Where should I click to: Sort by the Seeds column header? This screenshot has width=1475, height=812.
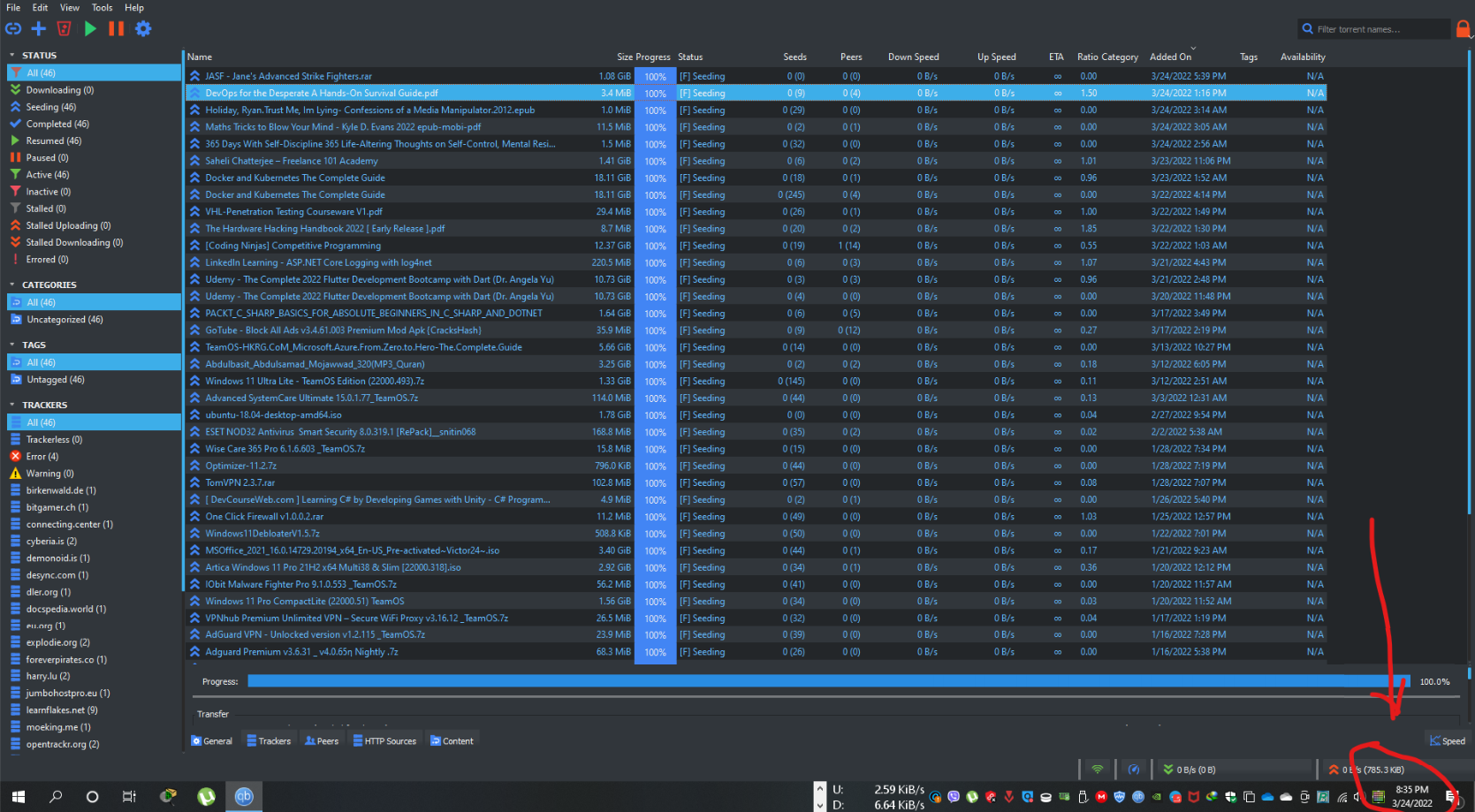(x=795, y=57)
